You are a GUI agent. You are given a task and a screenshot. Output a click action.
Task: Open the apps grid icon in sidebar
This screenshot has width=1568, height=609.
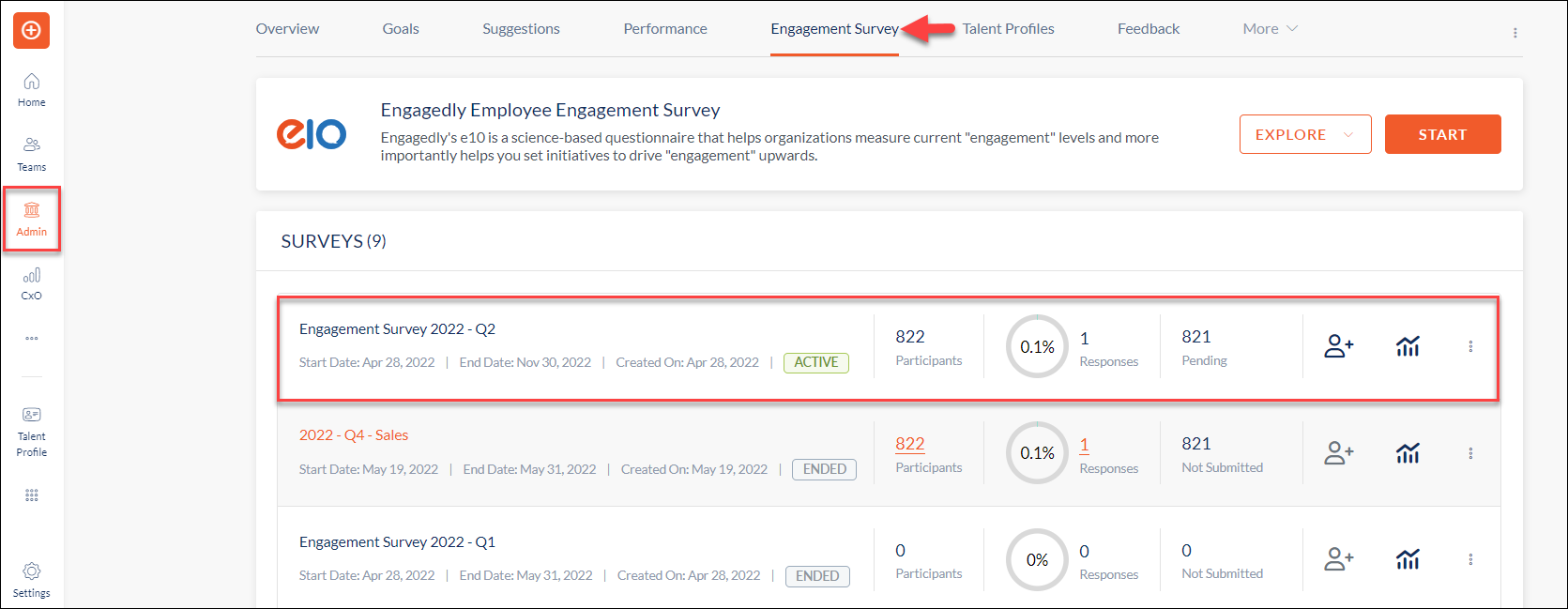[31, 495]
